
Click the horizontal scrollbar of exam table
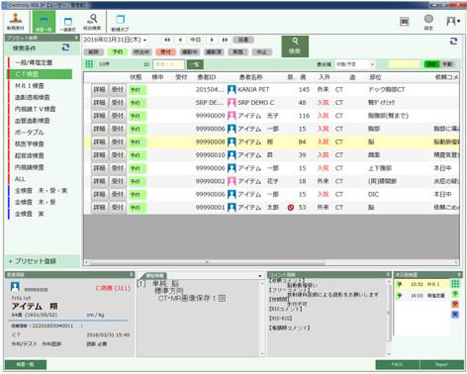[207, 263]
